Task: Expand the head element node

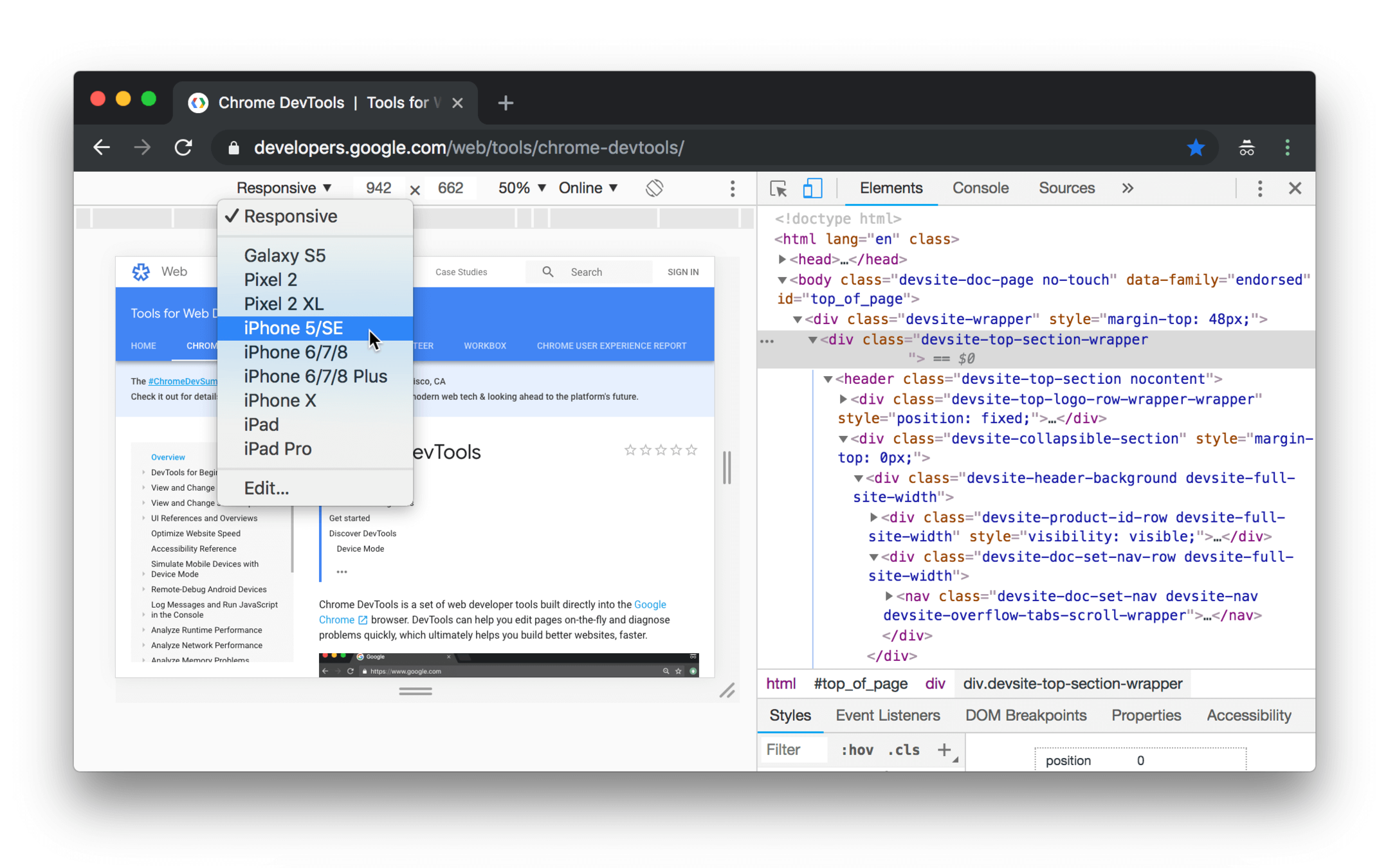Action: point(781,259)
